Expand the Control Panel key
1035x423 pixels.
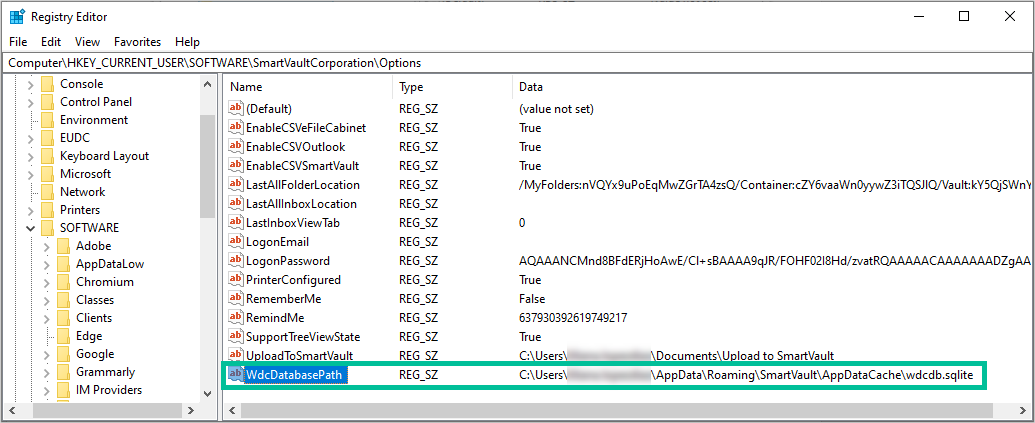pos(30,102)
